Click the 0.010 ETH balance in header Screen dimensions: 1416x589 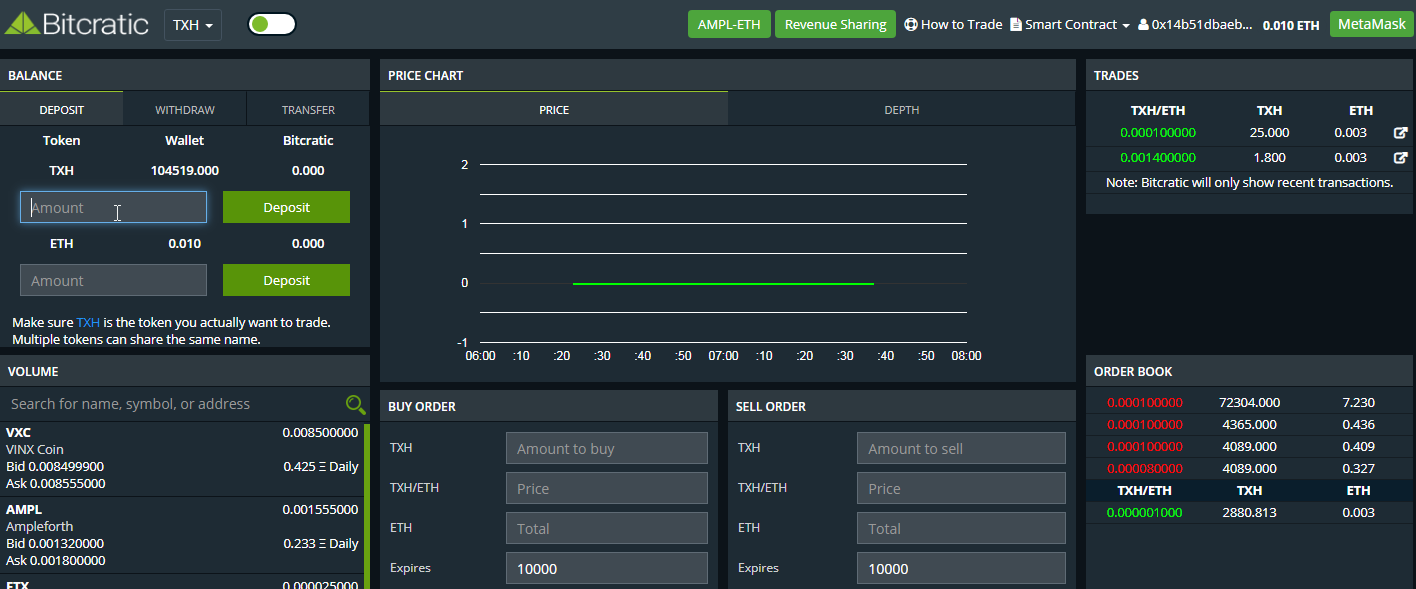[x=1291, y=25]
